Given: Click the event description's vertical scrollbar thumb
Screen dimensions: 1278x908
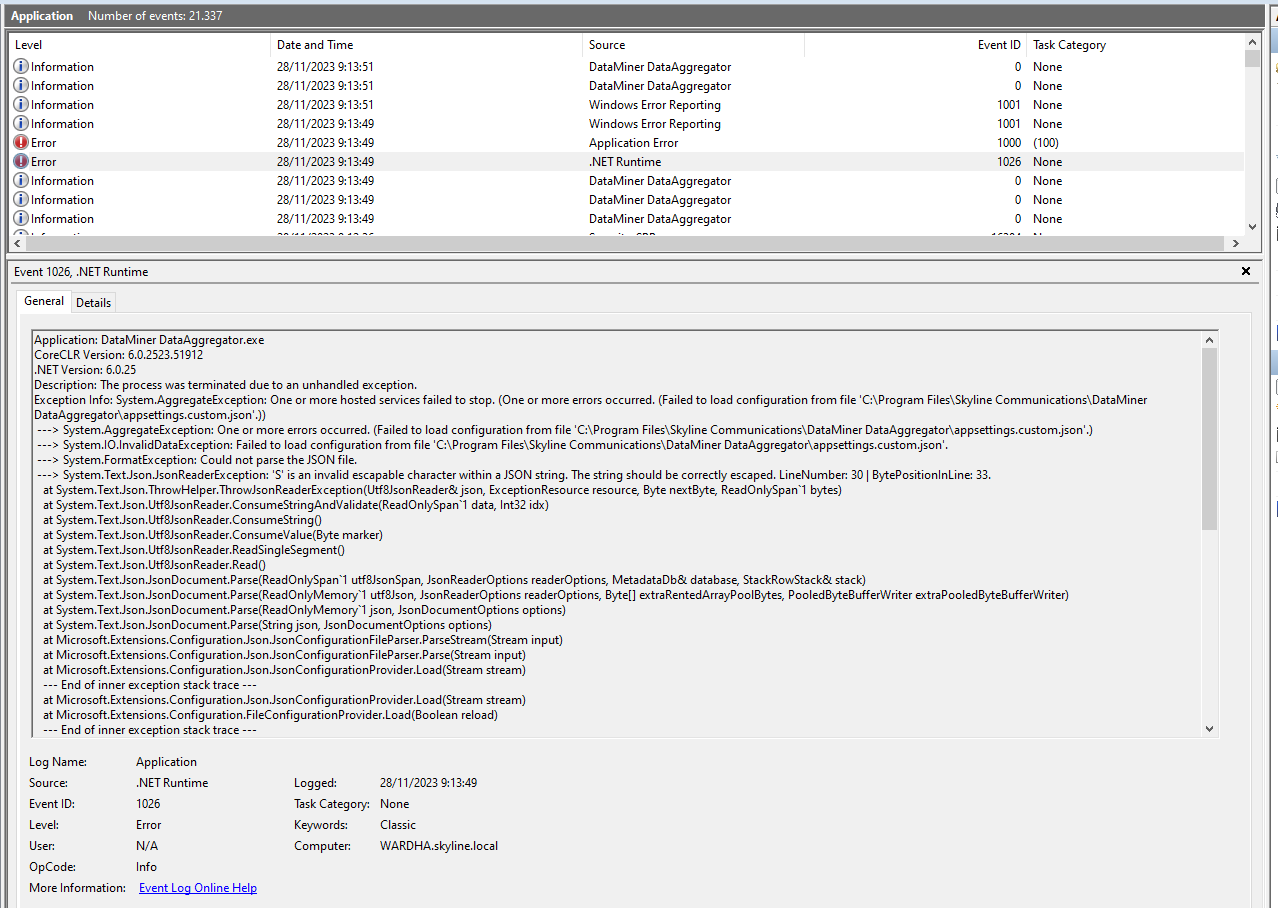Looking at the screenshot, I should tap(1209, 439).
